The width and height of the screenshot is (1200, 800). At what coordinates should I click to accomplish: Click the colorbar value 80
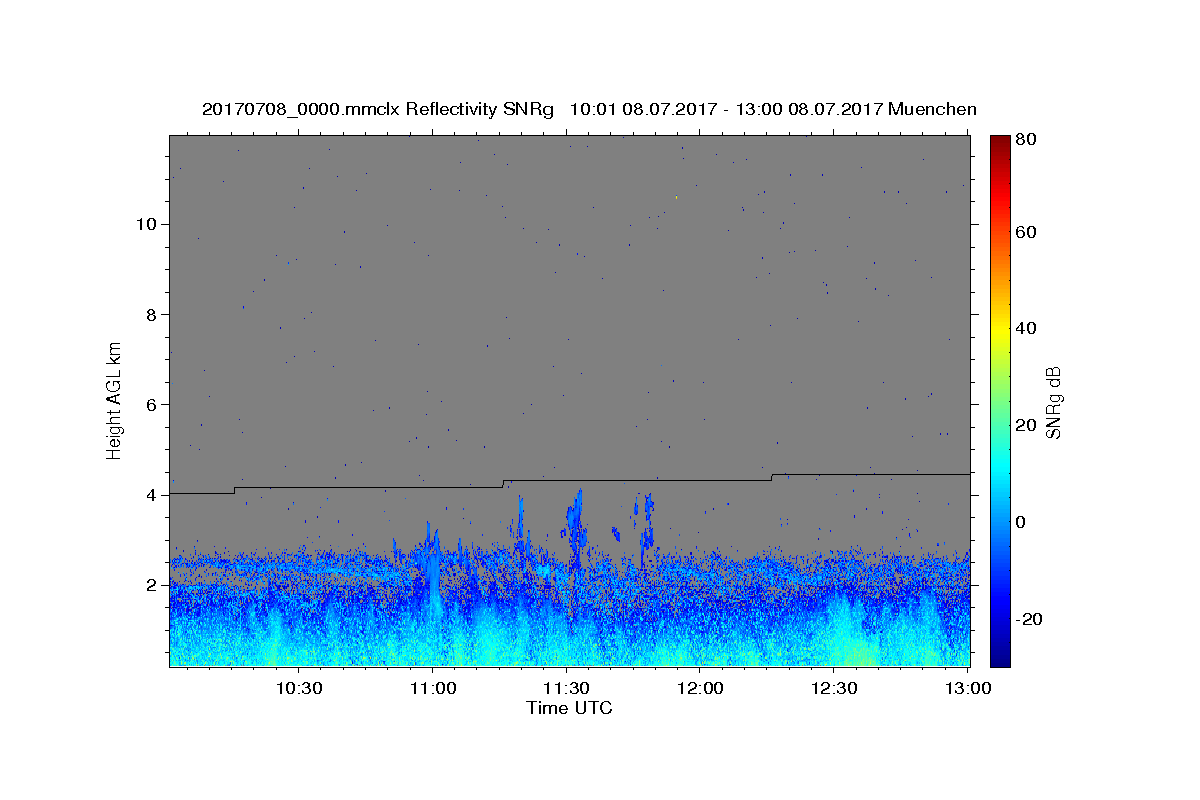[x=1028, y=140]
